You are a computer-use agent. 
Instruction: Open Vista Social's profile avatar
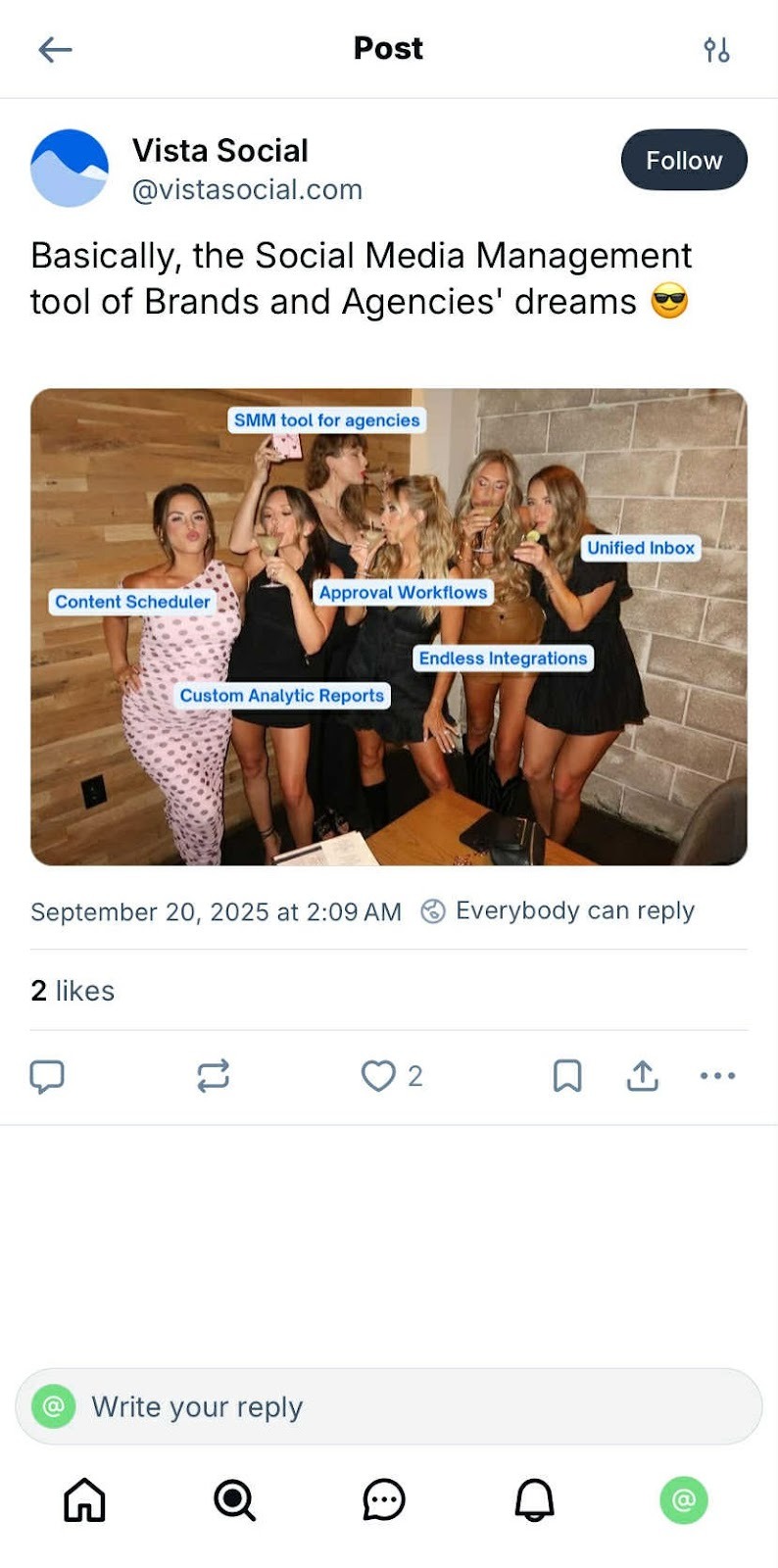coord(69,168)
